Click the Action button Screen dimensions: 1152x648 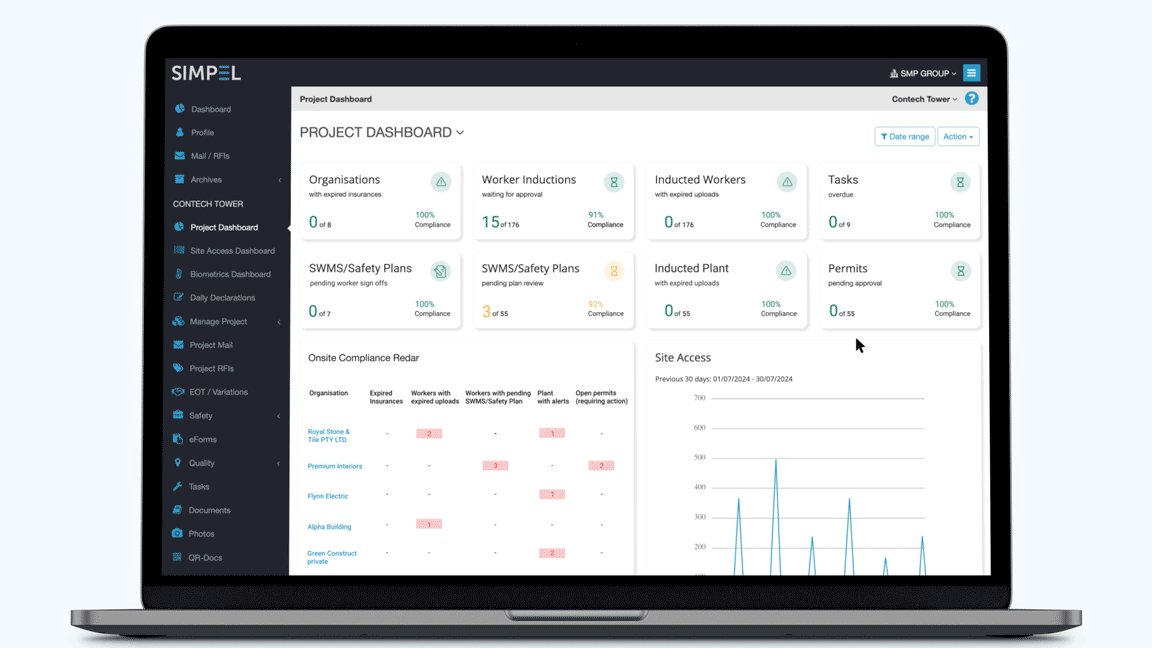point(958,136)
